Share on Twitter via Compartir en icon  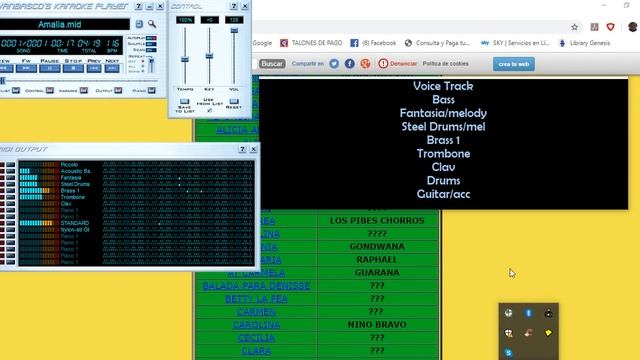point(334,64)
